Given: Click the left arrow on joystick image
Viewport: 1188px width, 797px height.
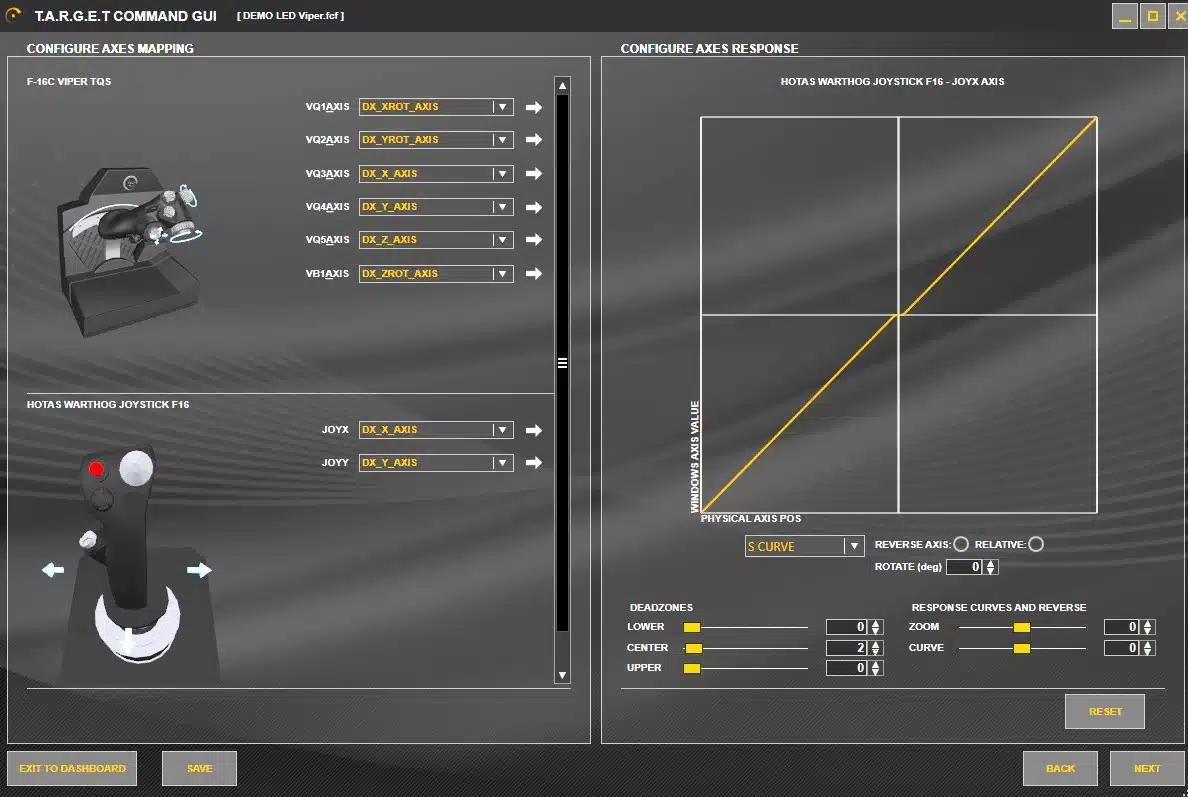Looking at the screenshot, I should coord(53,570).
